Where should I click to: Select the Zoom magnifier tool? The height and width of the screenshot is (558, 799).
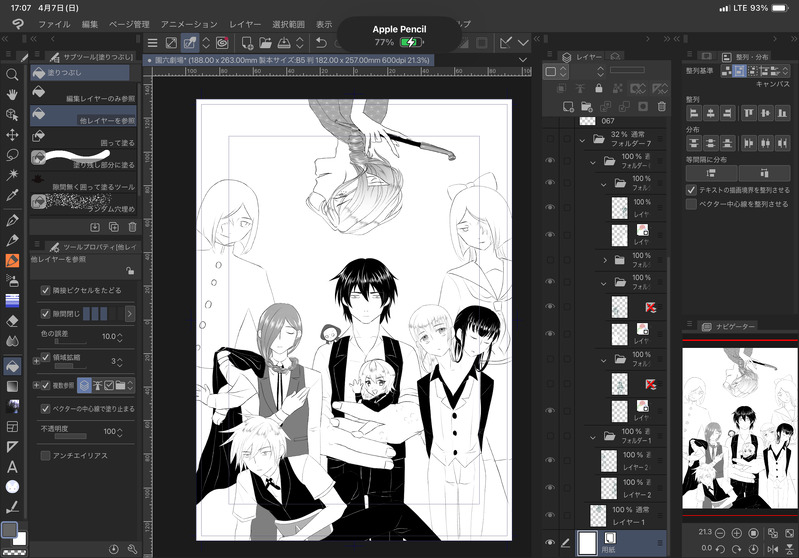tap(12, 75)
